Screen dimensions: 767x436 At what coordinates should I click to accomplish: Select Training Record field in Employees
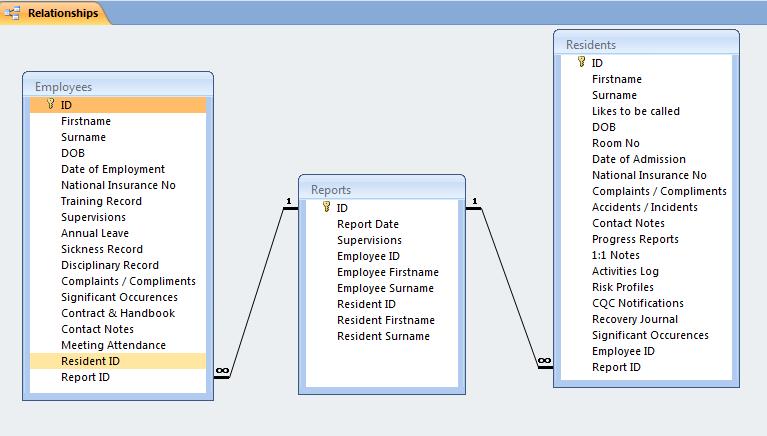101,201
